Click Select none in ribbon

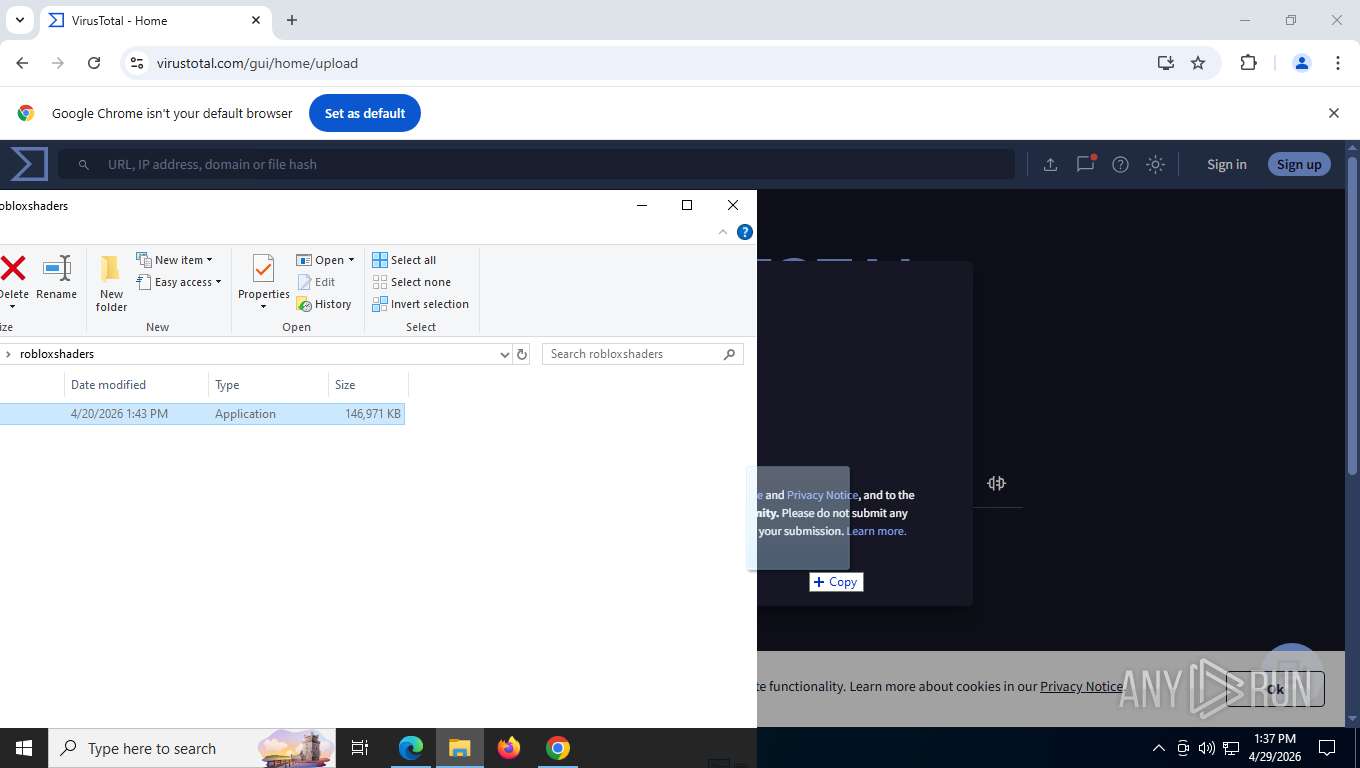[411, 282]
